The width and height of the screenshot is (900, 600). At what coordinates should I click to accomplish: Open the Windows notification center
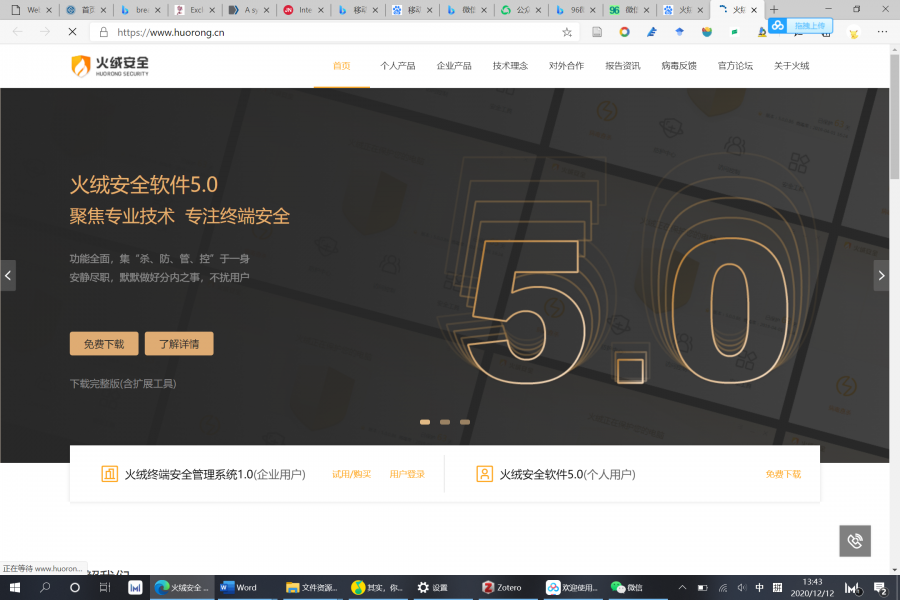tap(880, 587)
